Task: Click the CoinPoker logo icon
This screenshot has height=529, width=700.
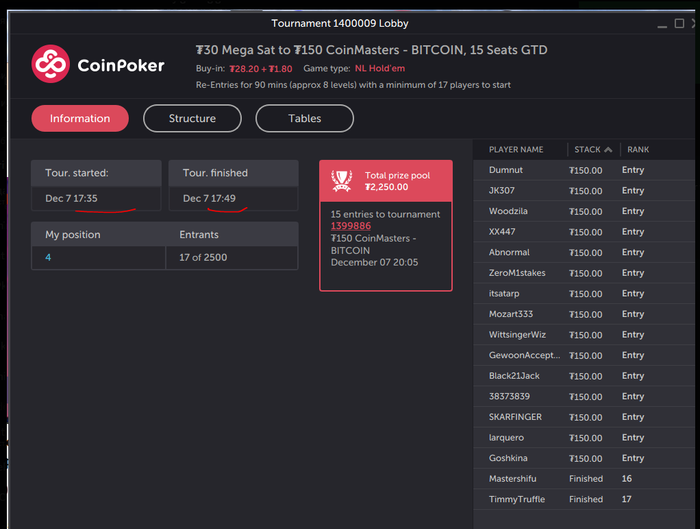Action: tap(50, 64)
